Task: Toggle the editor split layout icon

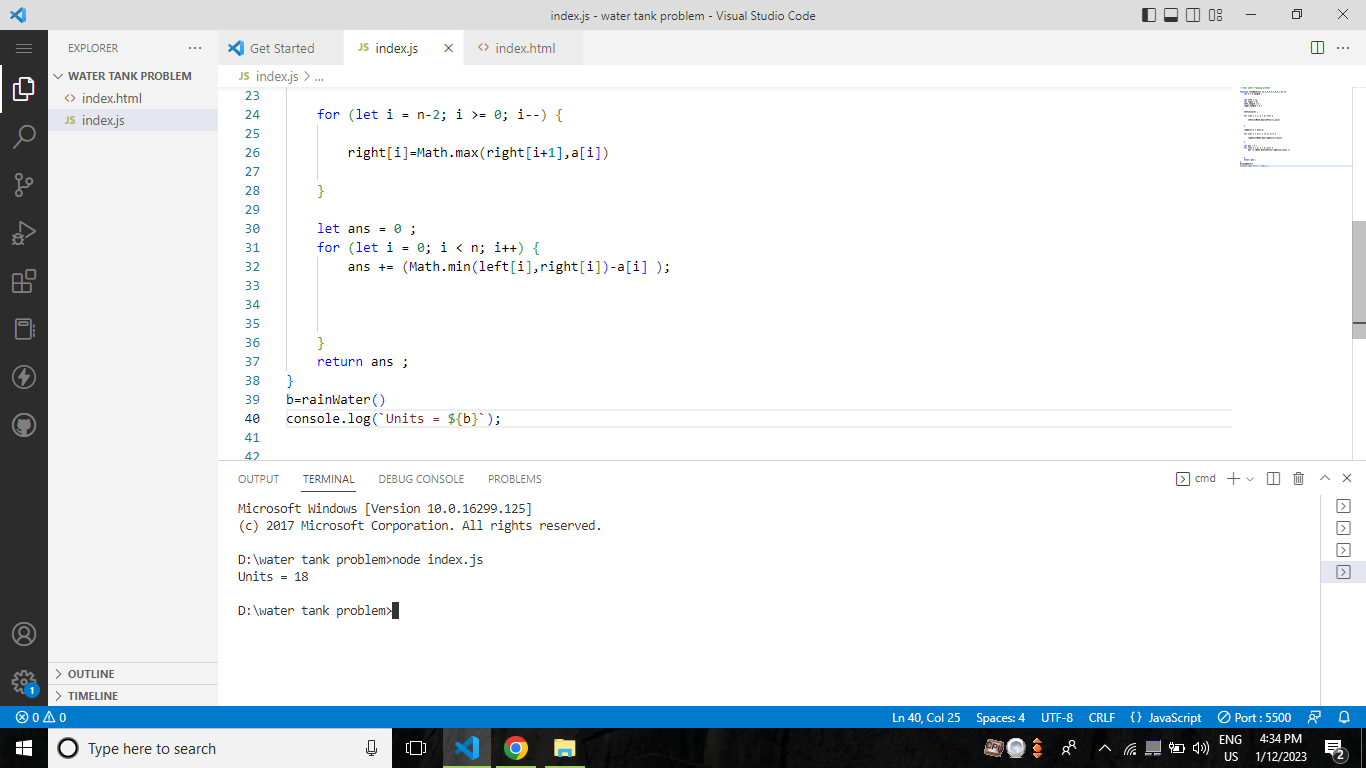Action: click(1315, 47)
